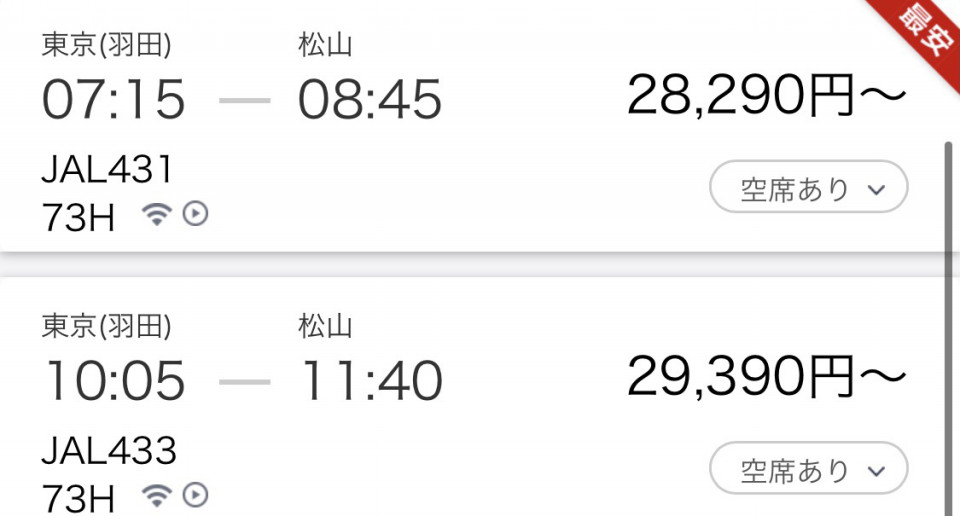Tap the Wi-Fi icon for JAL431
The height and width of the screenshot is (516, 960).
[157, 214]
